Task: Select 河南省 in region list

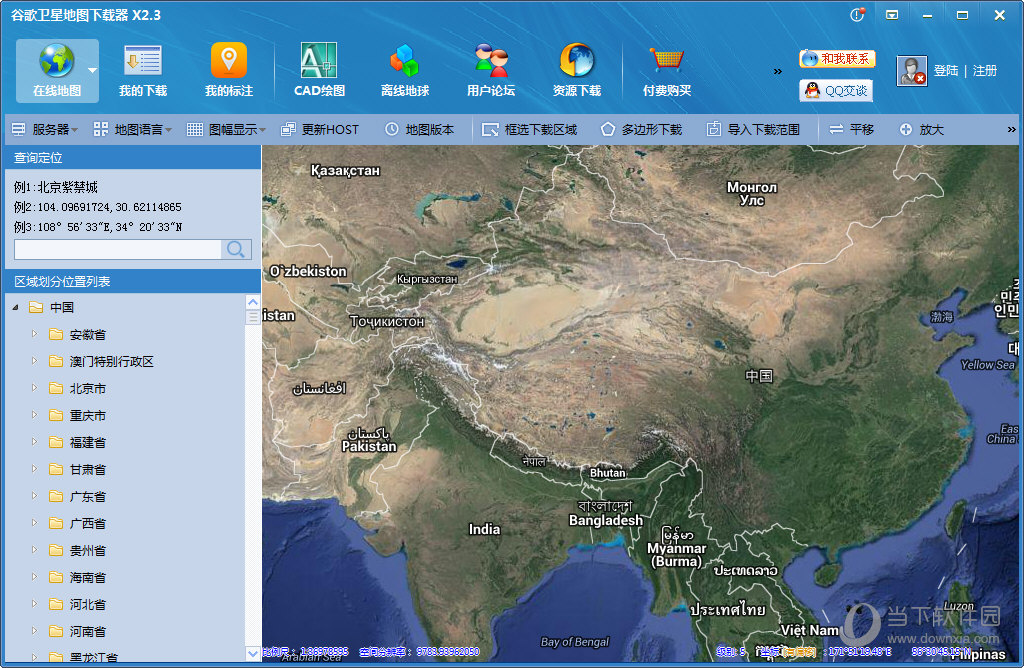Action: click(x=88, y=631)
